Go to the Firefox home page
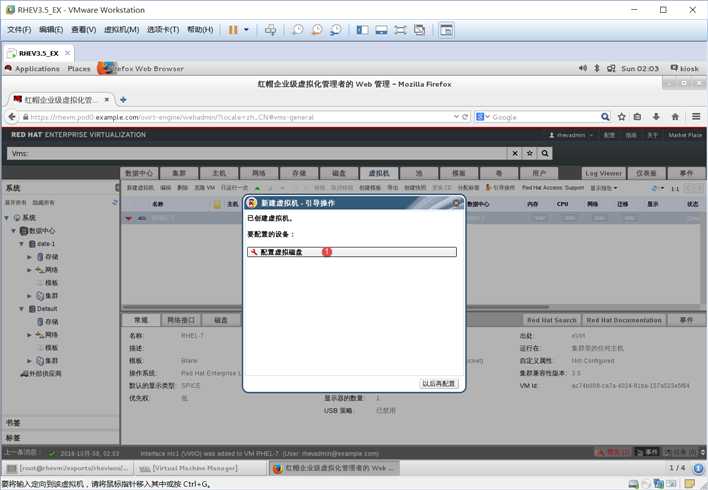The width and height of the screenshot is (708, 490). pos(675,117)
